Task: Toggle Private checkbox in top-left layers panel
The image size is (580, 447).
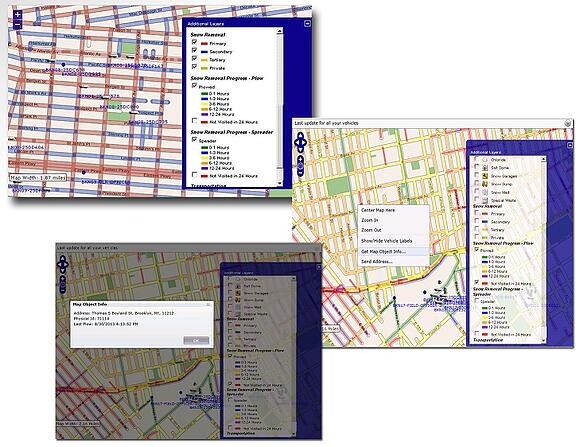Action: [x=194, y=67]
